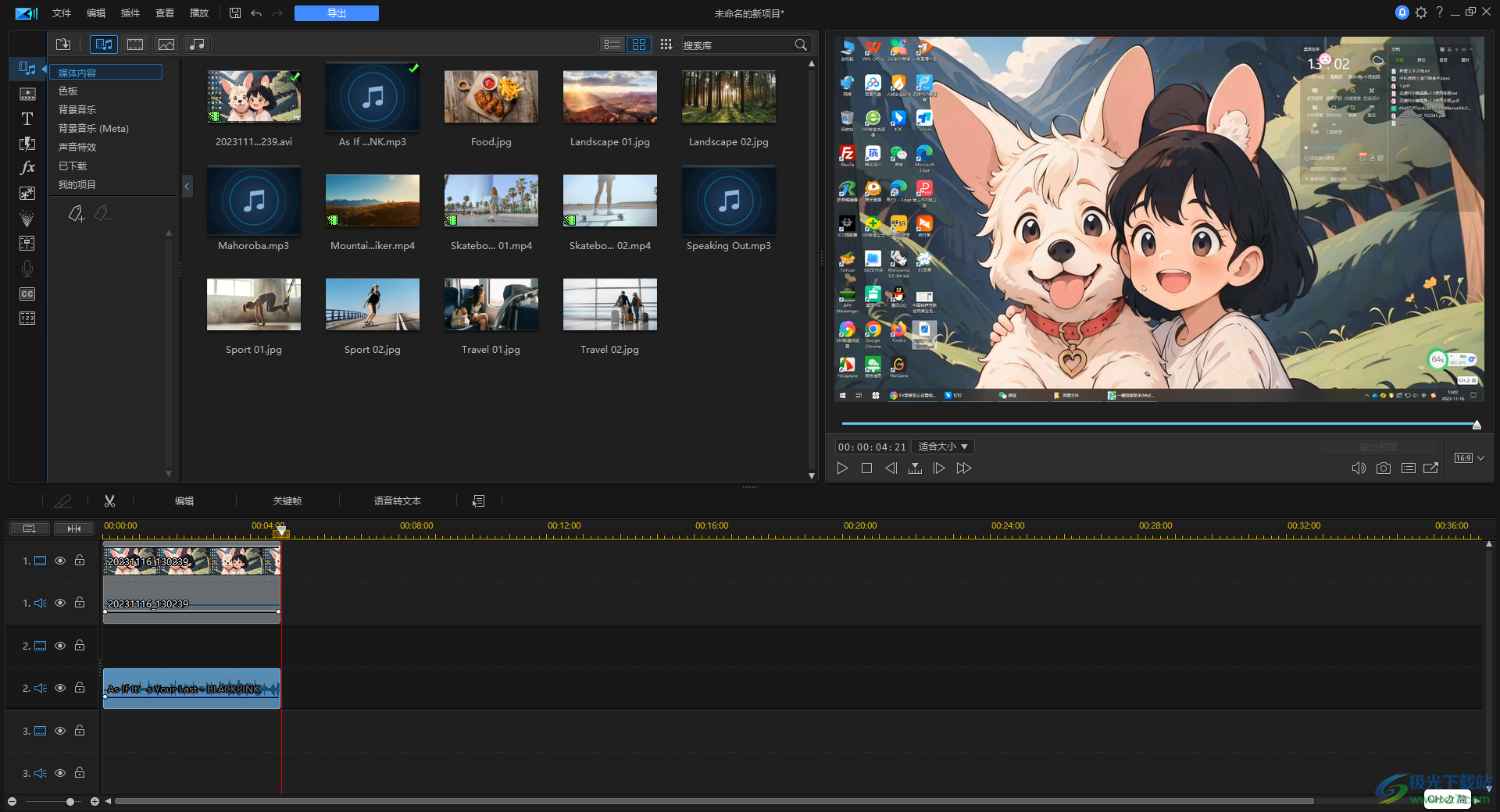Toggle visibility of video track 1
Image resolution: width=1500 pixels, height=812 pixels.
coord(60,561)
